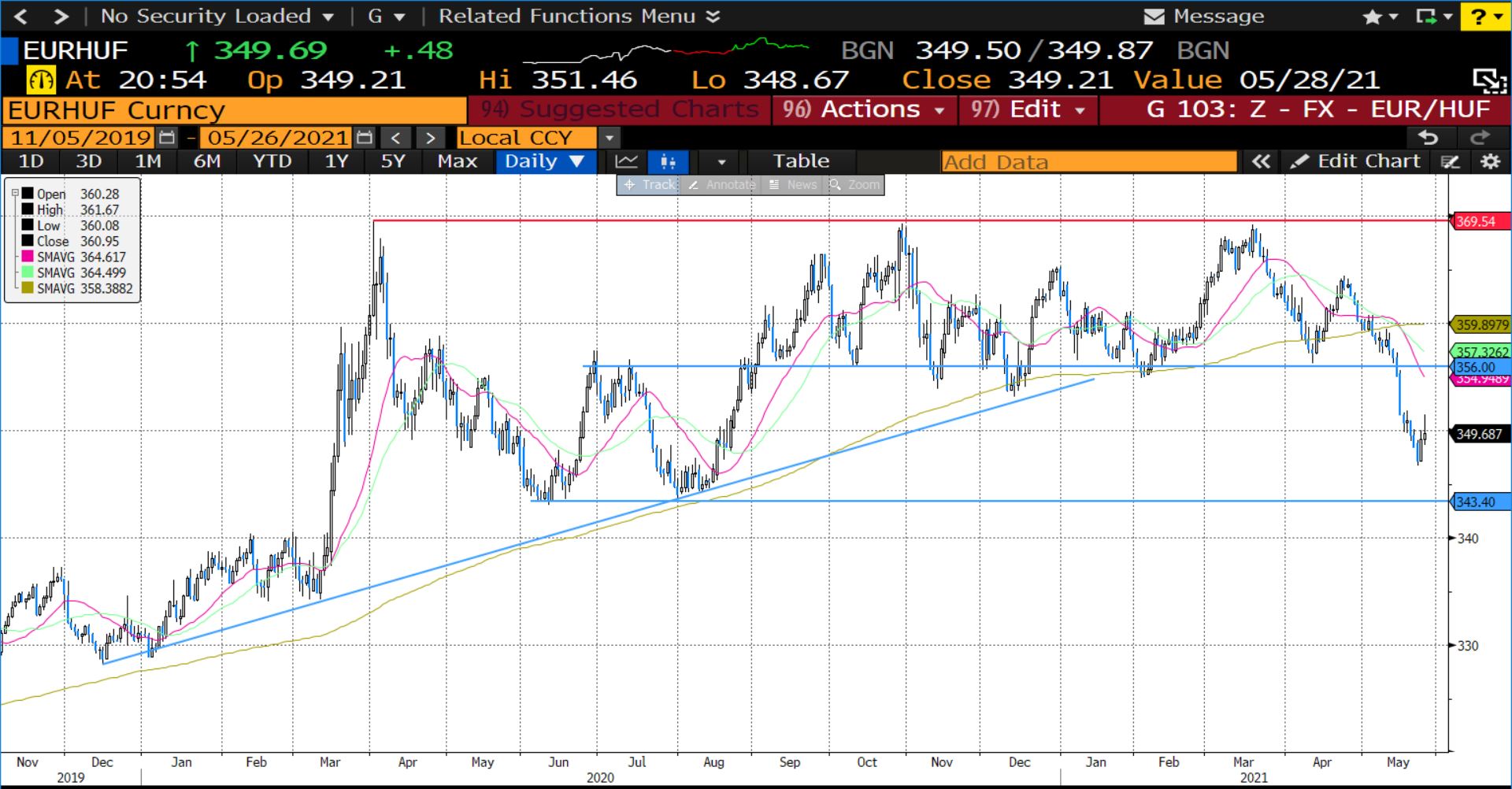Toggle Zoom mode on chart
The width and height of the screenshot is (1512, 789).
pyautogui.click(x=854, y=185)
